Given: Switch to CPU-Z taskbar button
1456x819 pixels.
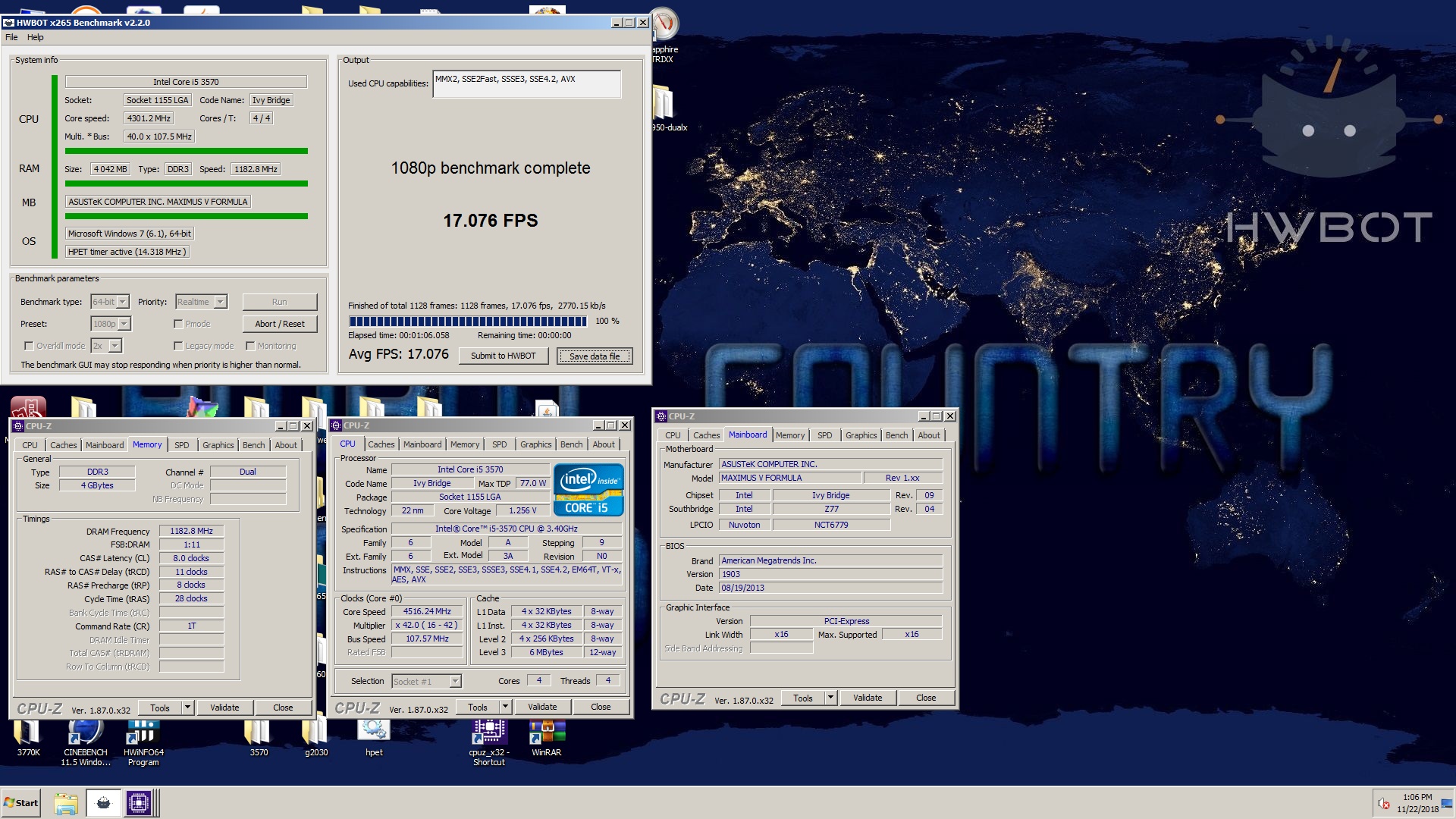Looking at the screenshot, I should click(x=140, y=803).
